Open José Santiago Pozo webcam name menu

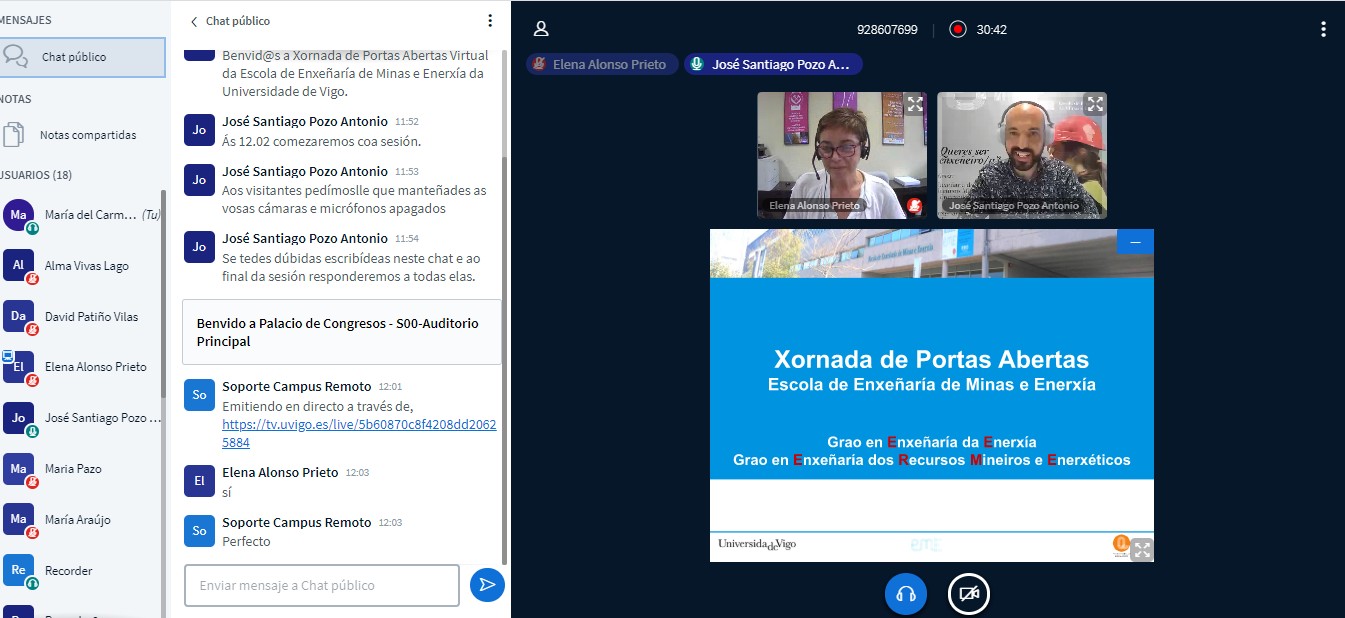(1014, 206)
